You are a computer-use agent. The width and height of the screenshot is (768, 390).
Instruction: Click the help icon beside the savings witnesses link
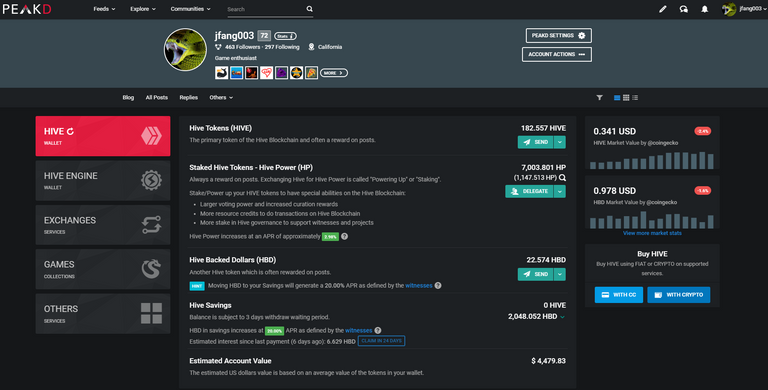point(378,331)
